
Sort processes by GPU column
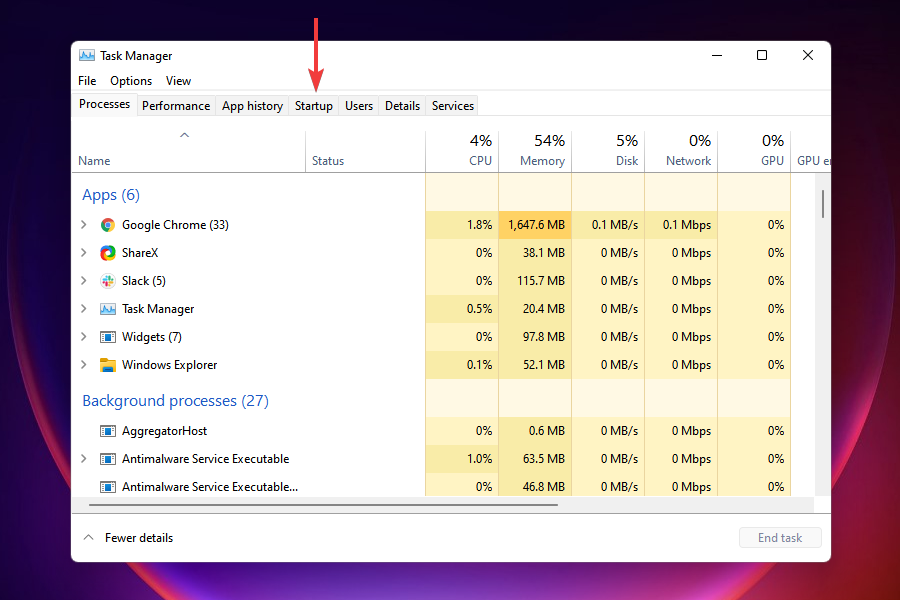click(754, 152)
